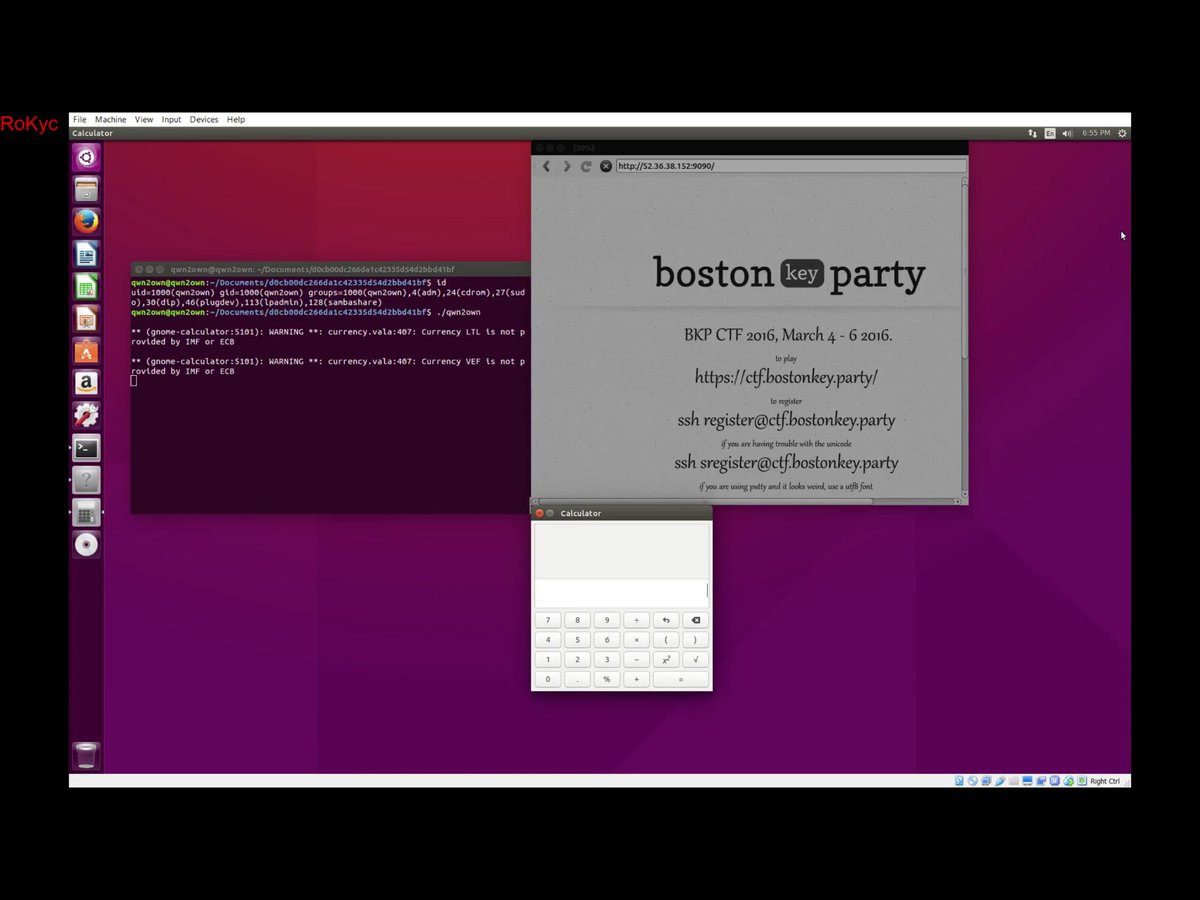Click the calculator backspace key
The width and height of the screenshot is (1200, 900).
click(696, 620)
